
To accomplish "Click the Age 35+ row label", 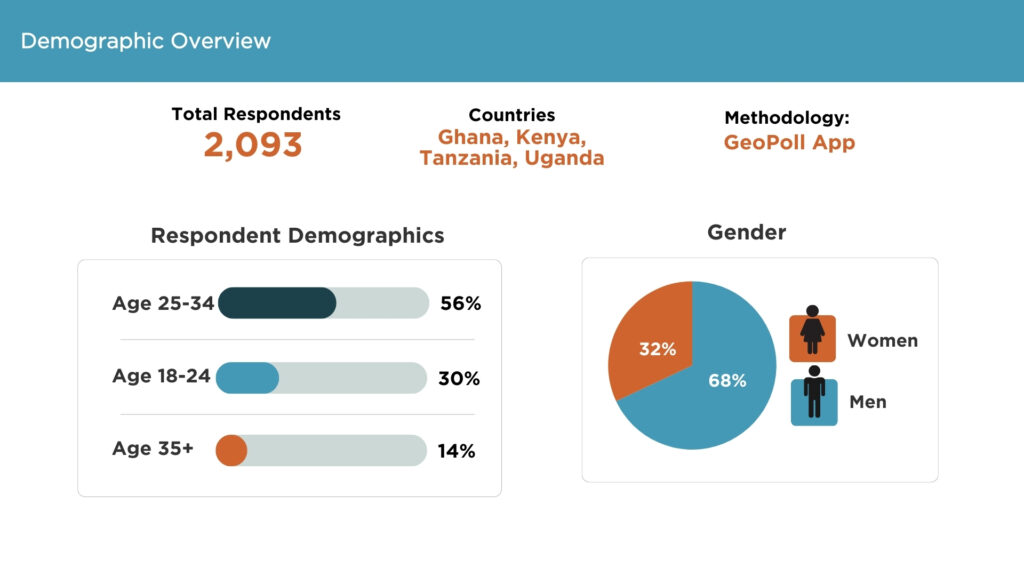I will [x=153, y=448].
